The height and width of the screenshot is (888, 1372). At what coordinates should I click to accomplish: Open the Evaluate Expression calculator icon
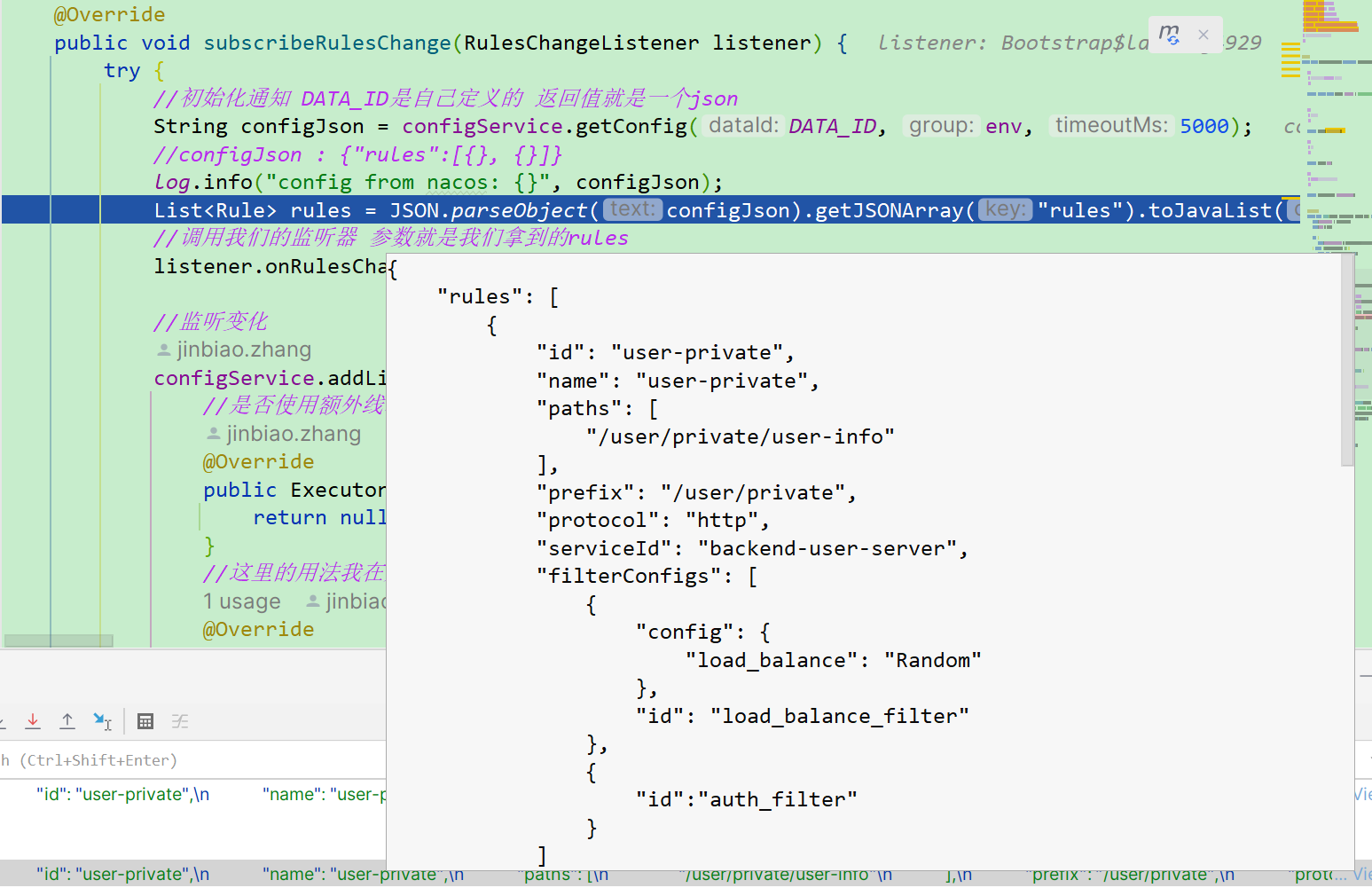click(145, 721)
